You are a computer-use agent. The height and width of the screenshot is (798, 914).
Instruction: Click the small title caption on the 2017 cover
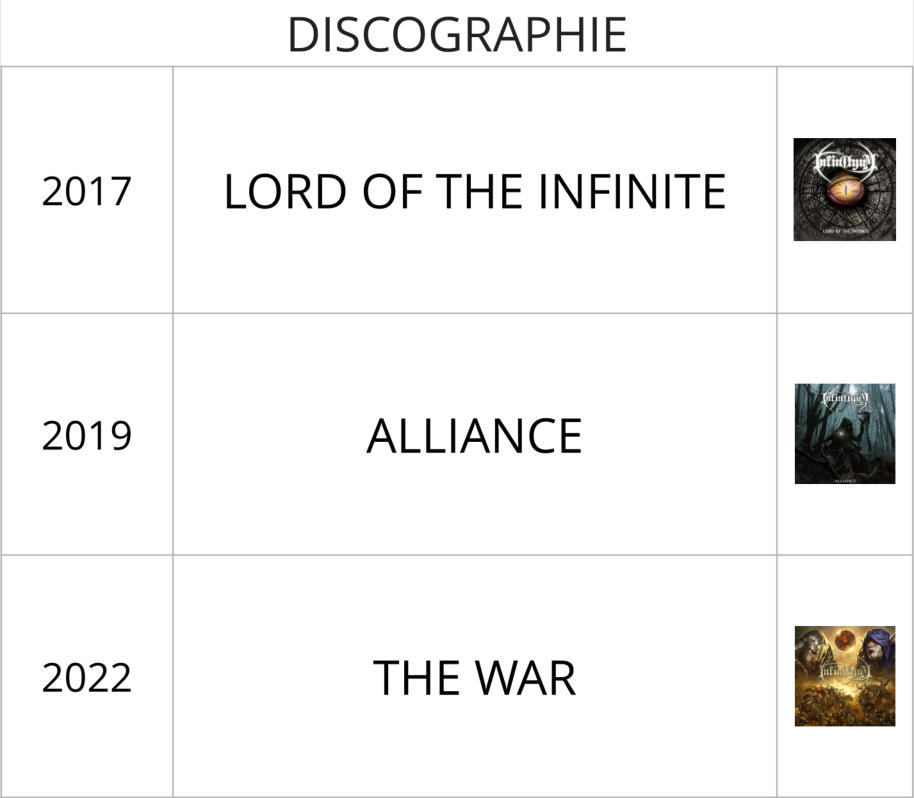tap(845, 231)
